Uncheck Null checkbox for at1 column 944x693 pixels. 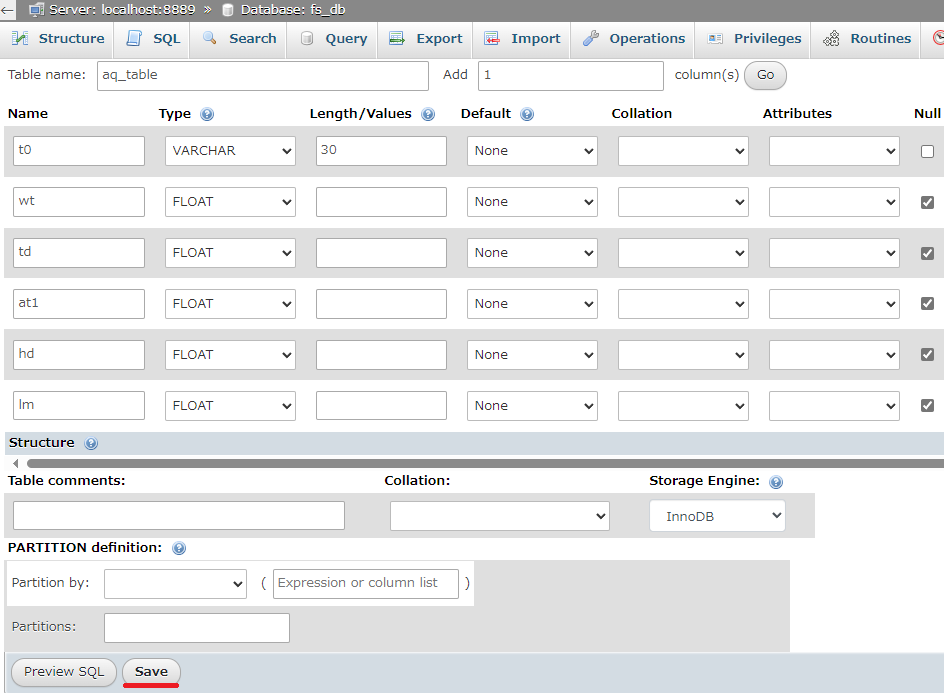tap(928, 303)
